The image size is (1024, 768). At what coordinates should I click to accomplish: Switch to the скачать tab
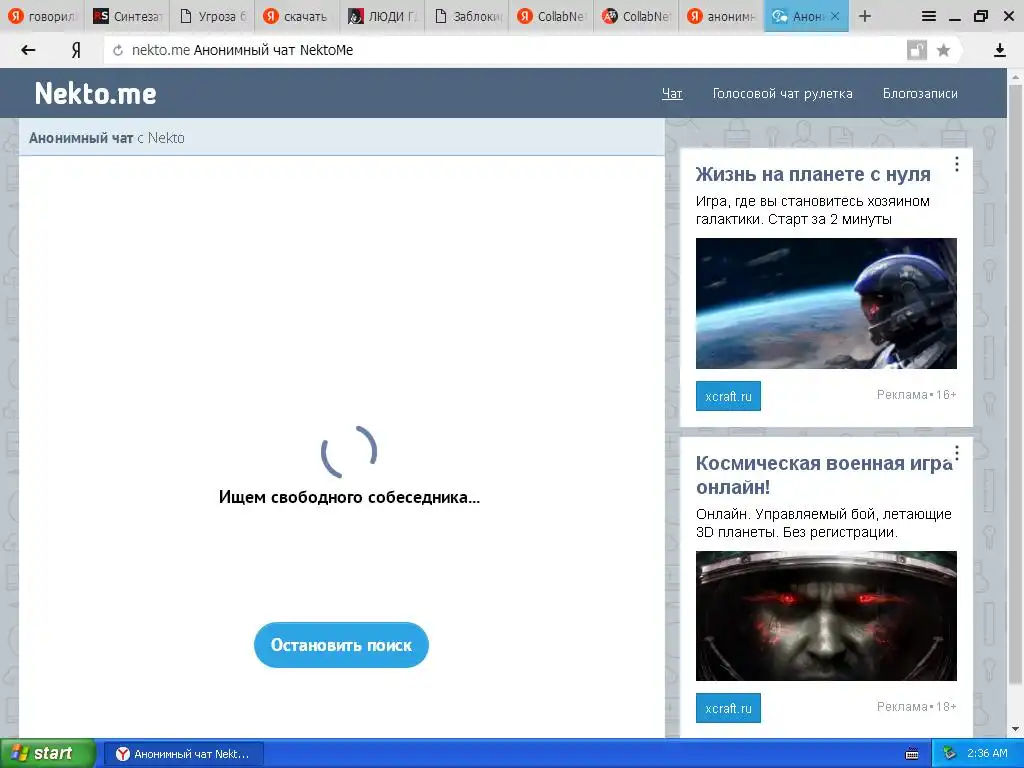click(x=297, y=16)
